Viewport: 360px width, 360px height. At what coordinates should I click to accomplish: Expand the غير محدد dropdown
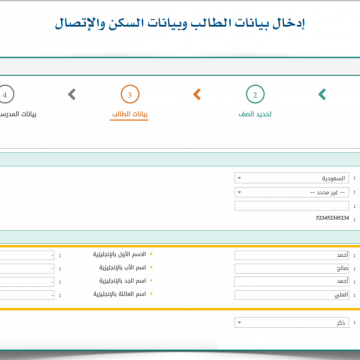[x=292, y=192]
